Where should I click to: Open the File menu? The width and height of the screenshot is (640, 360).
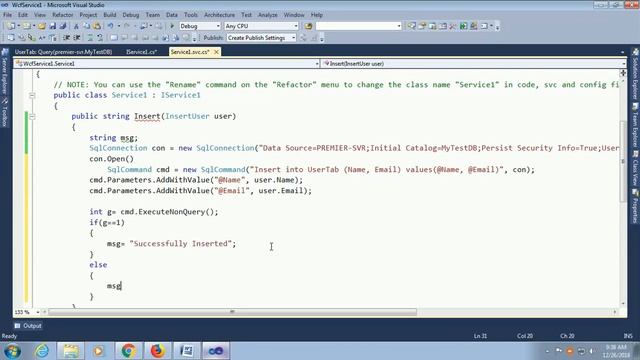[x=7, y=15]
